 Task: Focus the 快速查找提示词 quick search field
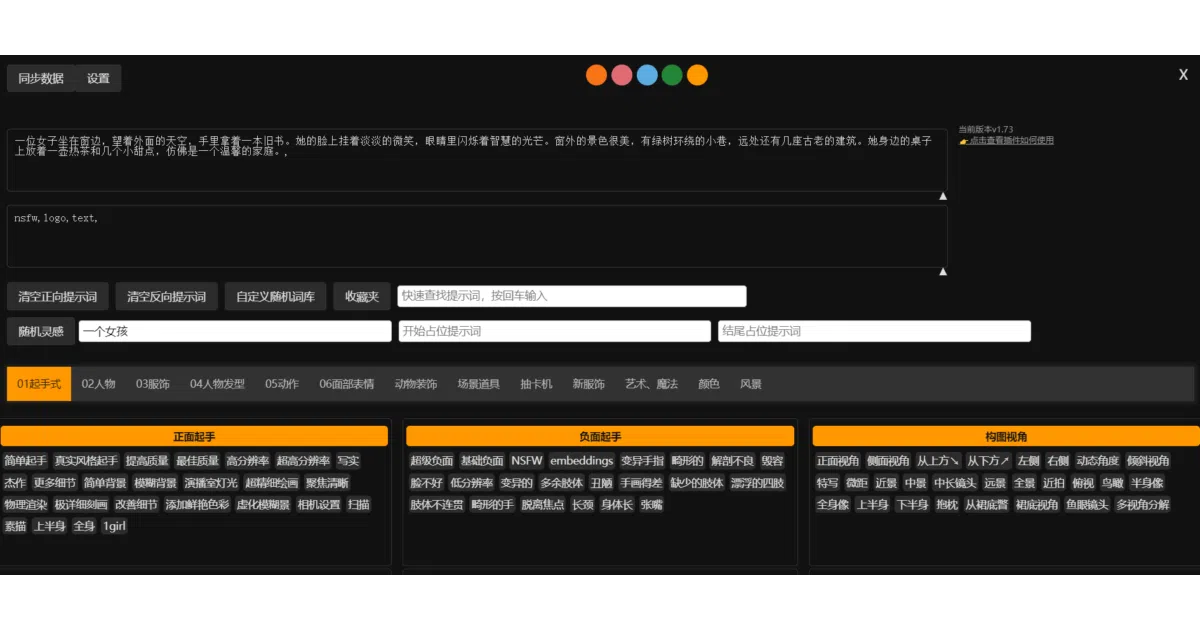point(572,296)
